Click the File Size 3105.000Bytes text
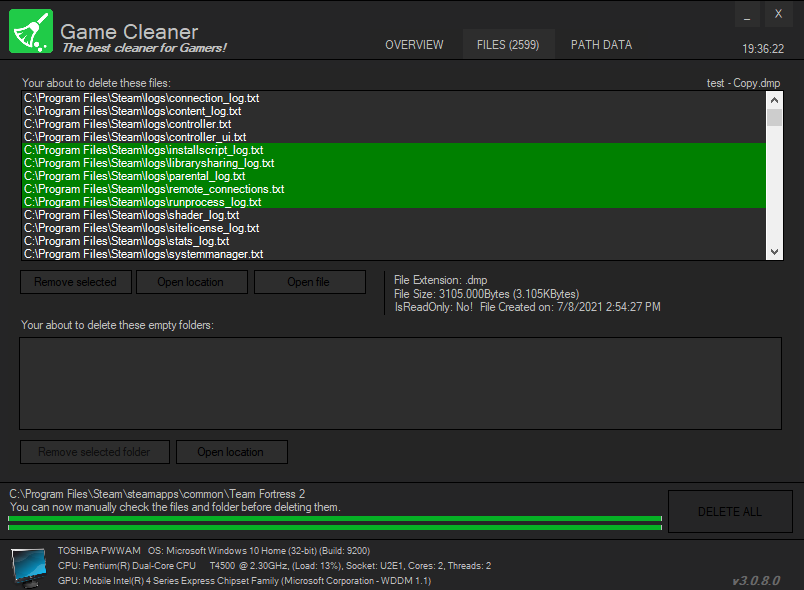The image size is (804, 590). (x=486, y=294)
